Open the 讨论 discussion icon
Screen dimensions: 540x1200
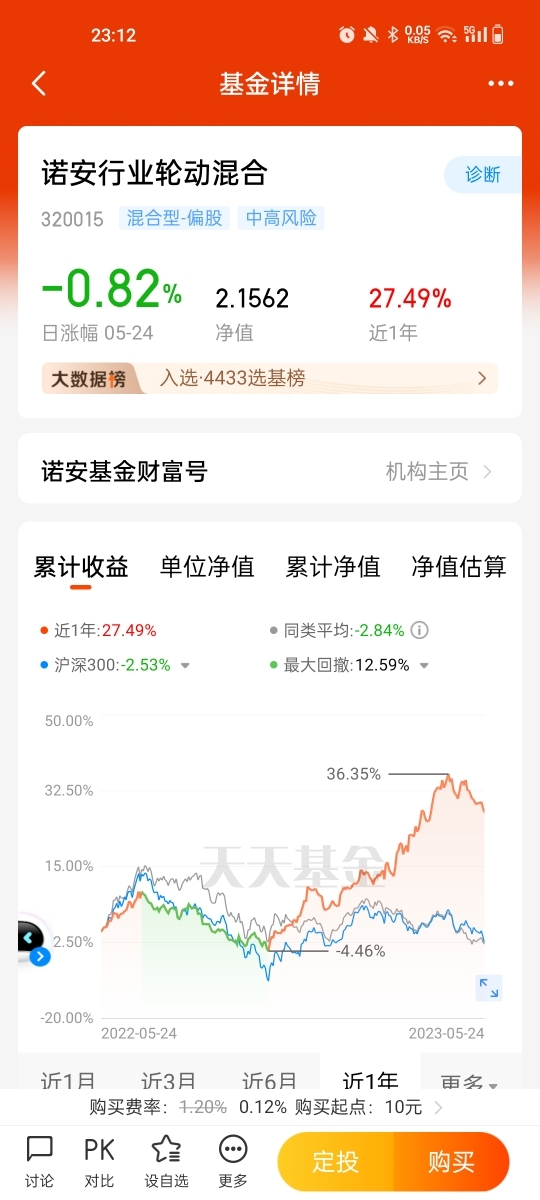click(39, 1161)
